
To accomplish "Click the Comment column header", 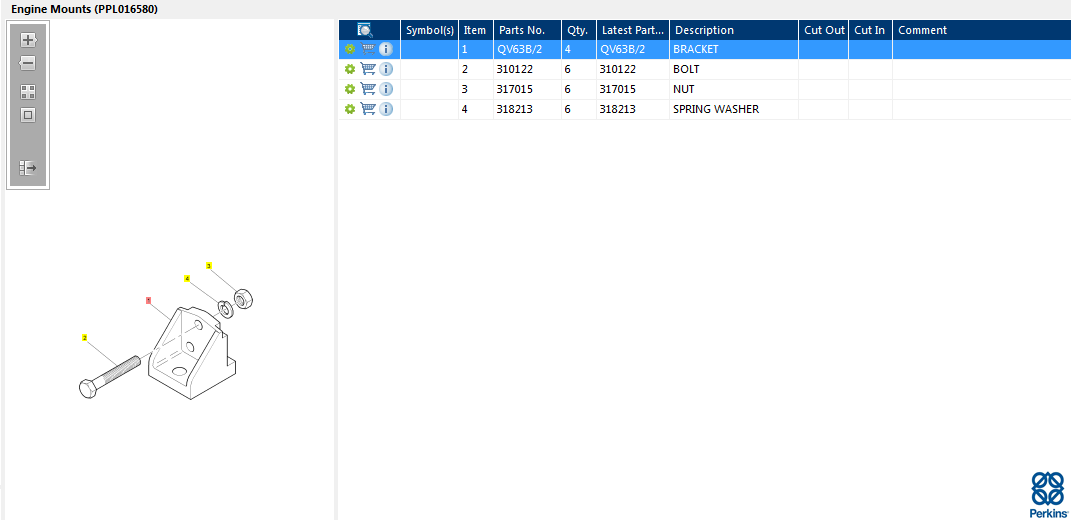I will pos(982,30).
